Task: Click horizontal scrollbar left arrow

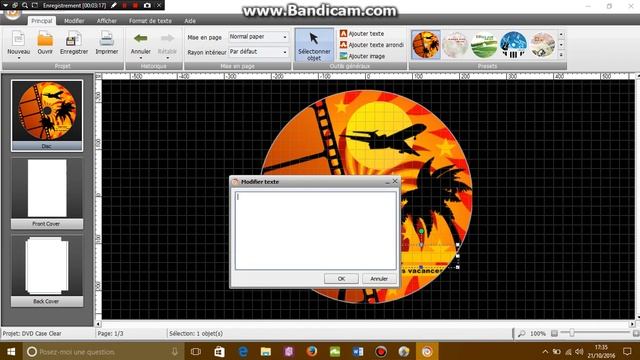Action: 98,324
